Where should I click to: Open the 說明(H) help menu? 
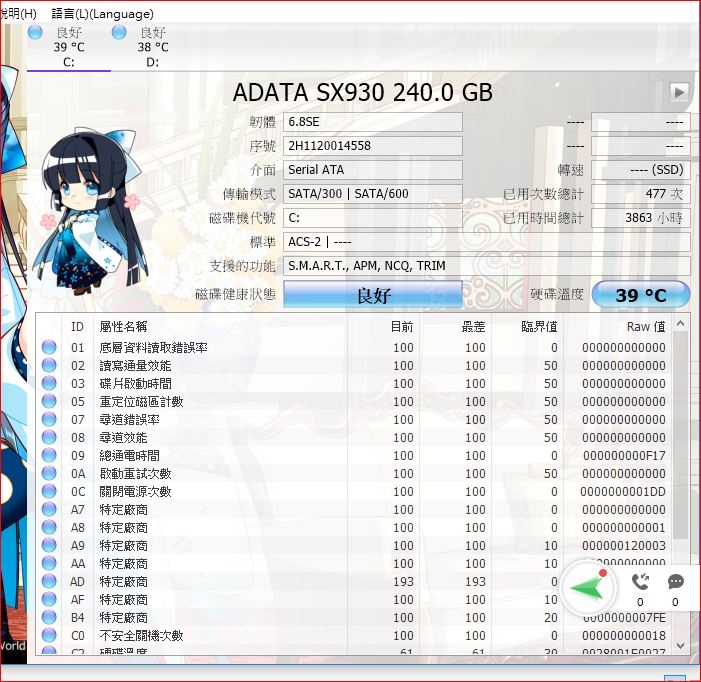point(18,14)
